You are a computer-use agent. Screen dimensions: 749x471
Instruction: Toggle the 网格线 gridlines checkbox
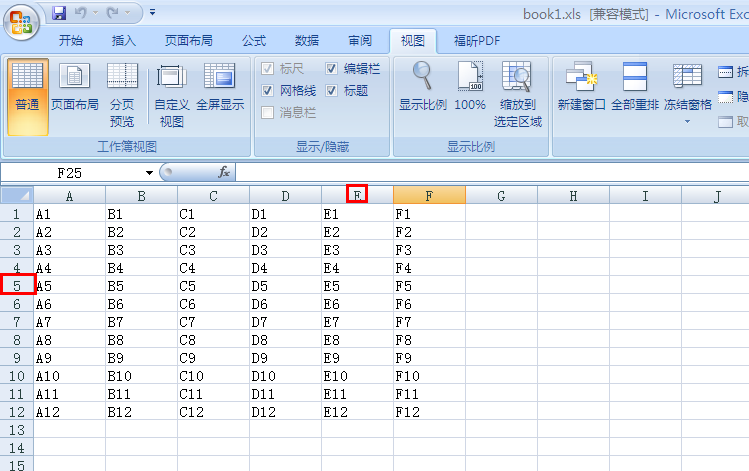[x=268, y=91]
